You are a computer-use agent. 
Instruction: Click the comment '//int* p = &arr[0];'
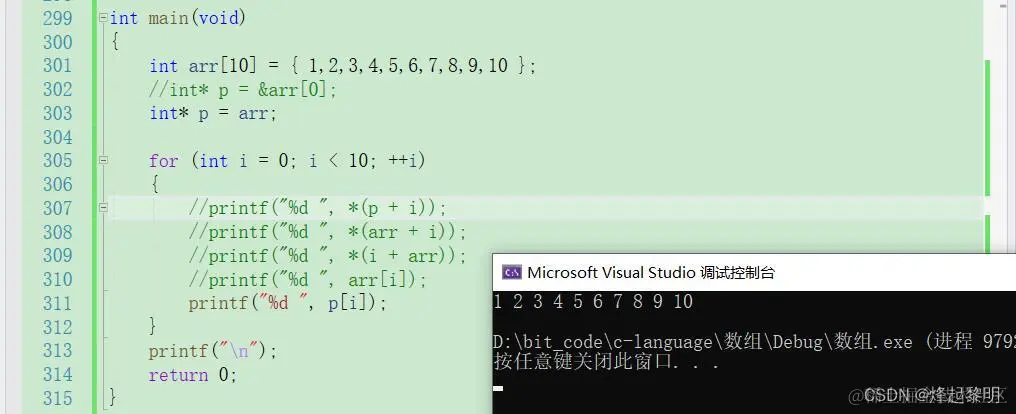coord(243,89)
